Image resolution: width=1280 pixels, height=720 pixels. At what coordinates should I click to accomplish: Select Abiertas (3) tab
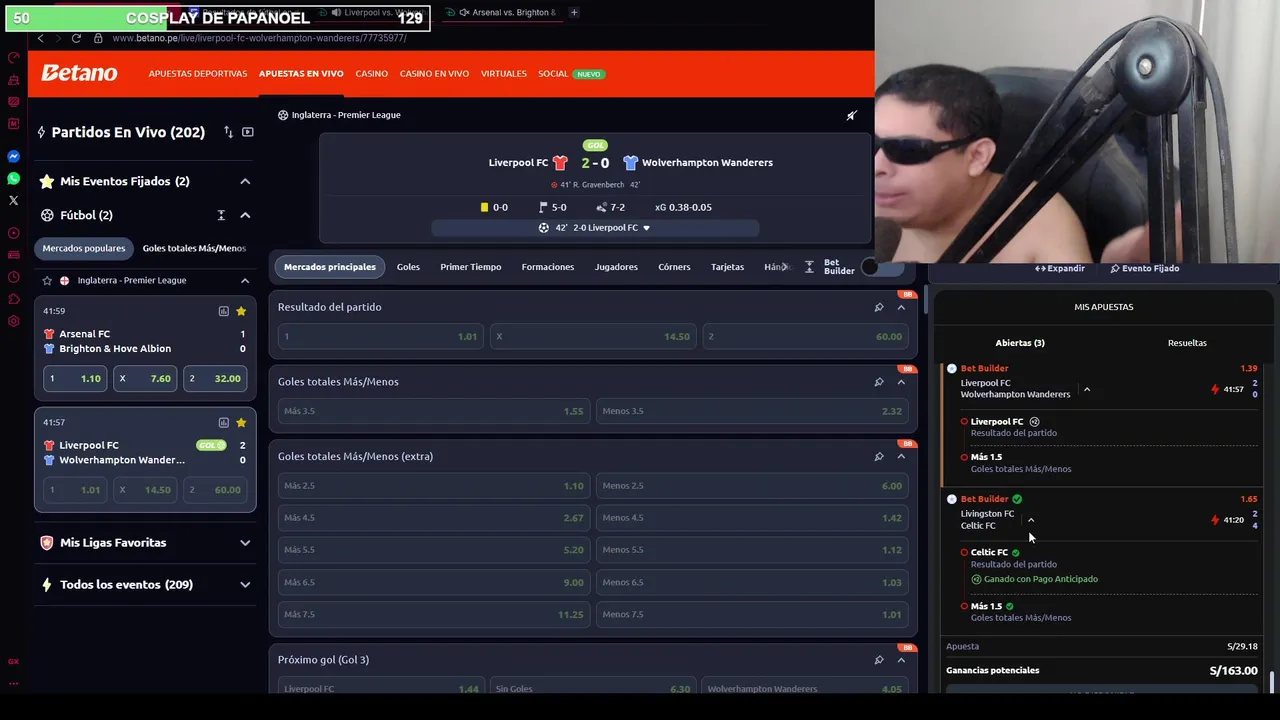pos(1020,343)
